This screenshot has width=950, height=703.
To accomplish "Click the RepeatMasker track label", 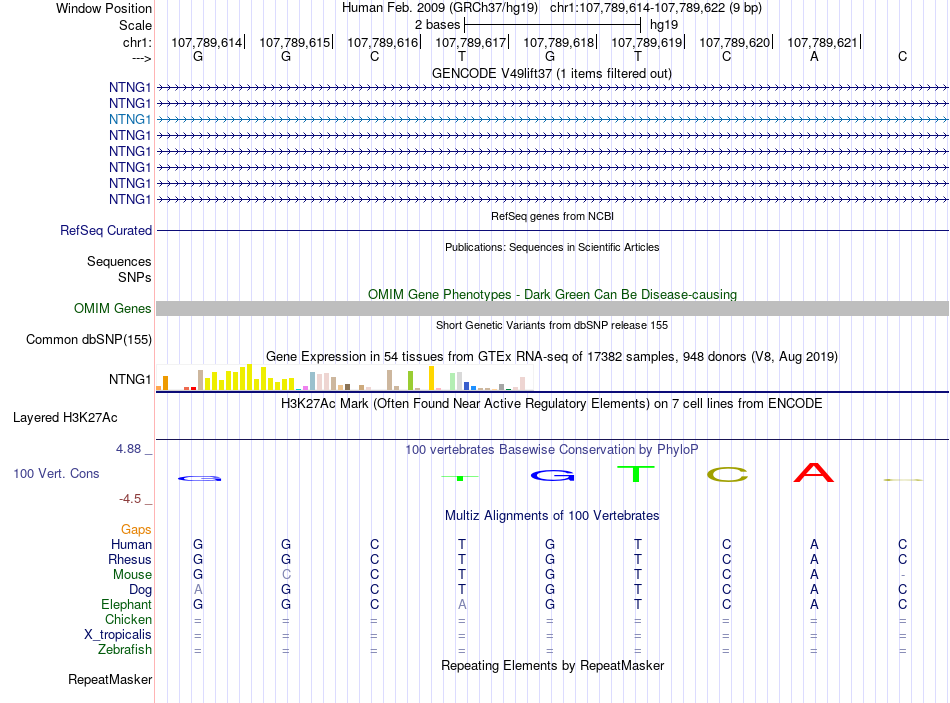I will point(110,680).
